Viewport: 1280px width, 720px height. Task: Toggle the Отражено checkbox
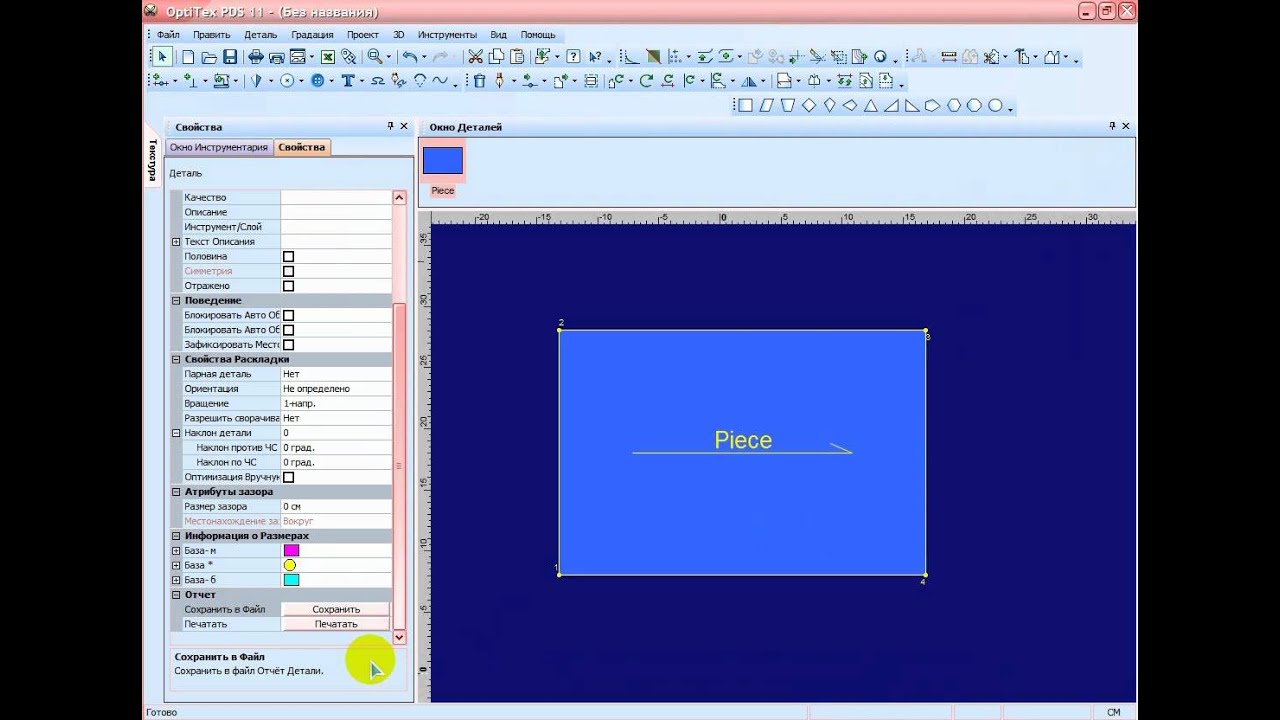click(x=288, y=286)
